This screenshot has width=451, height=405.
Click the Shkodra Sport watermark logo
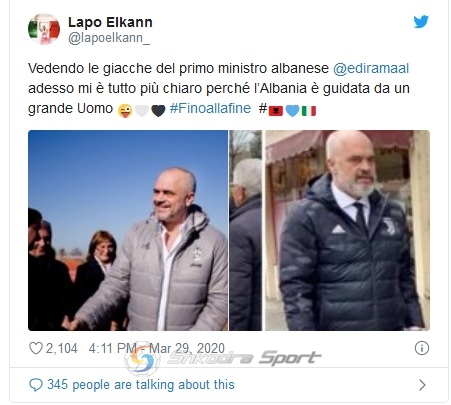[223, 358]
